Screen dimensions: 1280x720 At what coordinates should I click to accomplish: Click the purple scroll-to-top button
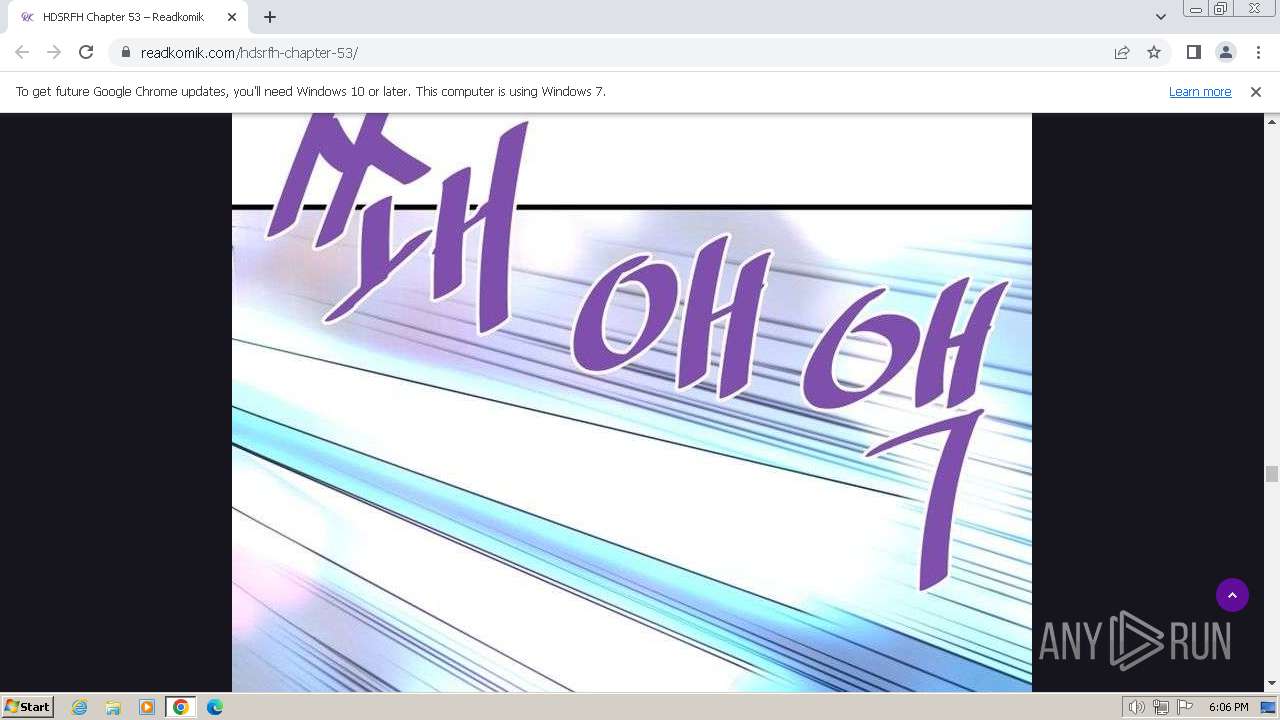coord(1232,595)
